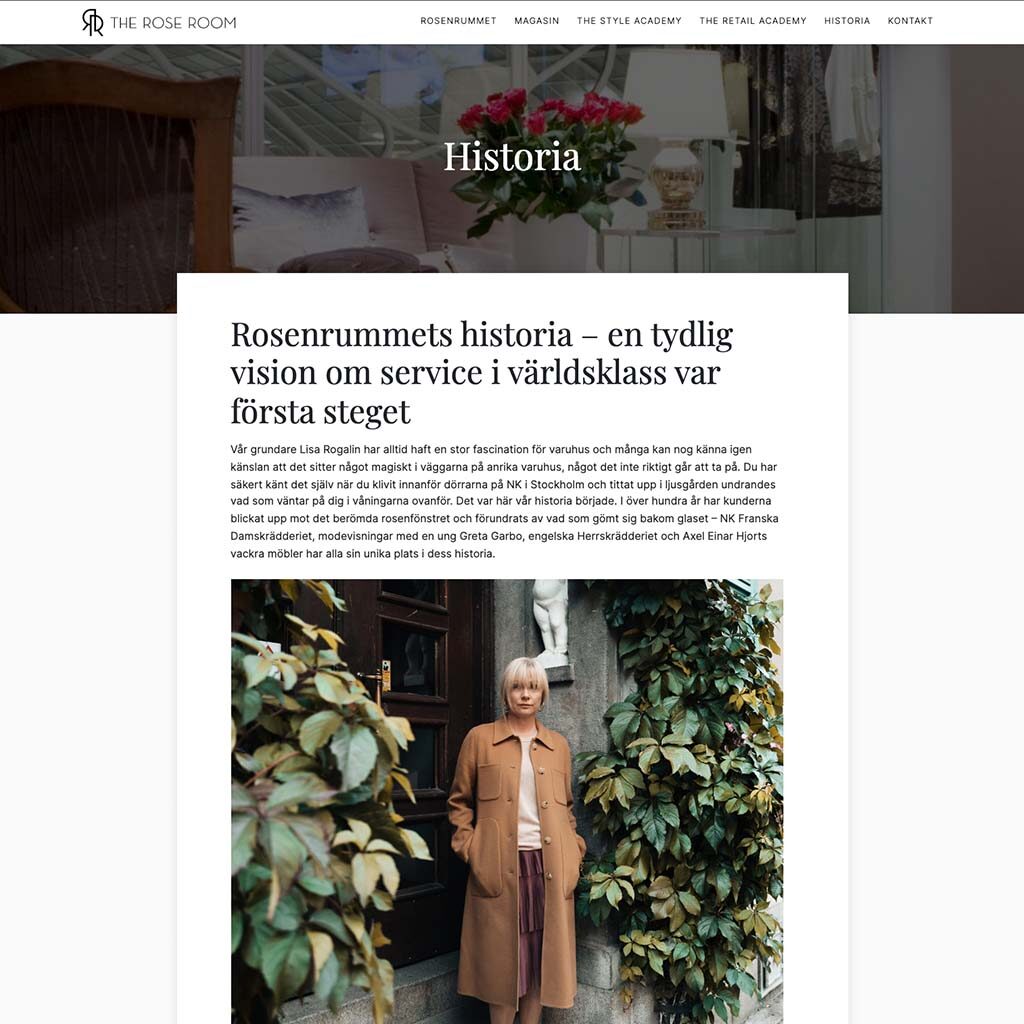Select the Historia navigation link
This screenshot has height=1024, width=1024.
(x=846, y=21)
